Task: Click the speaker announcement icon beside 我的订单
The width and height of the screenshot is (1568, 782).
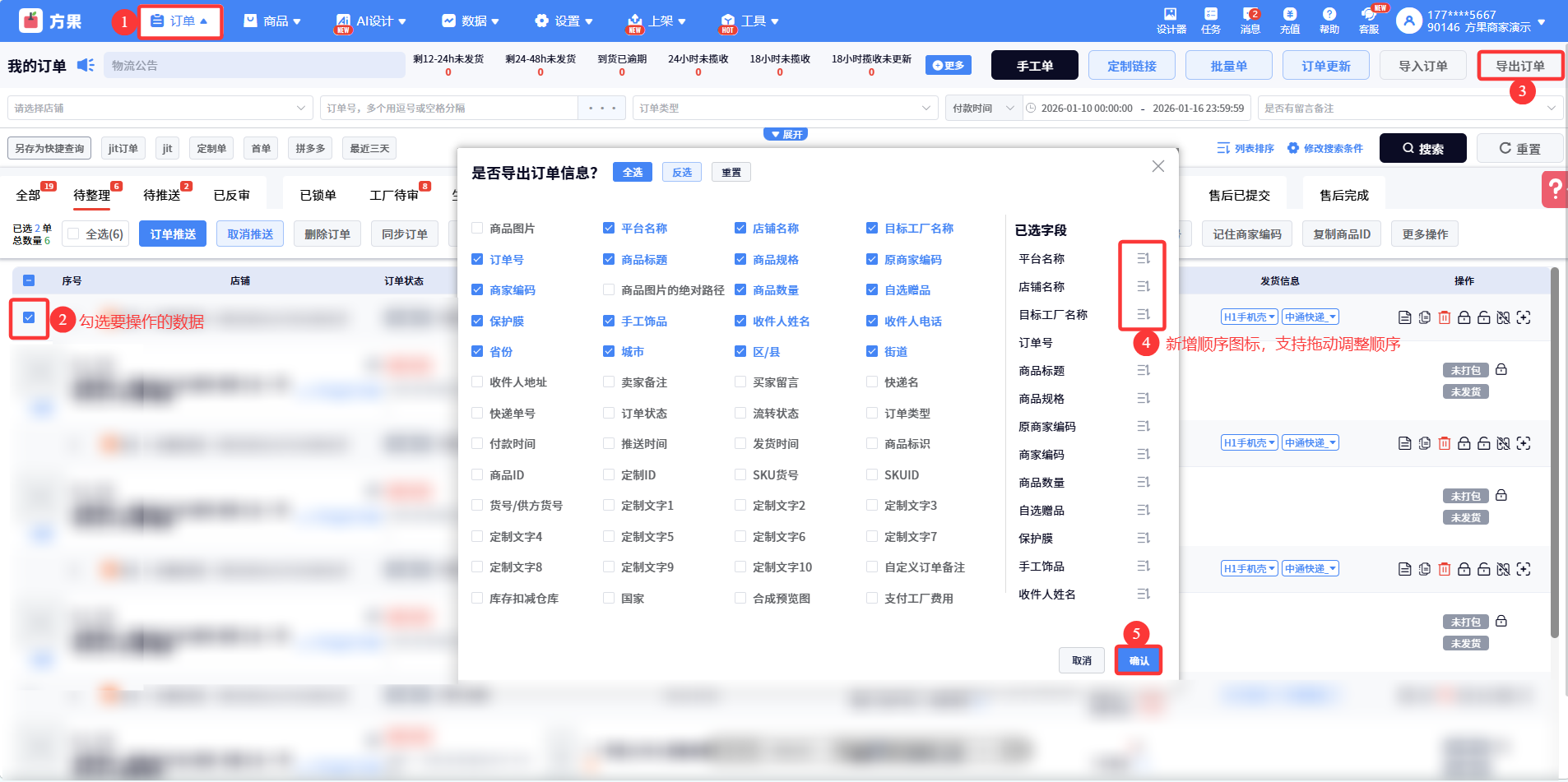Action: click(86, 65)
